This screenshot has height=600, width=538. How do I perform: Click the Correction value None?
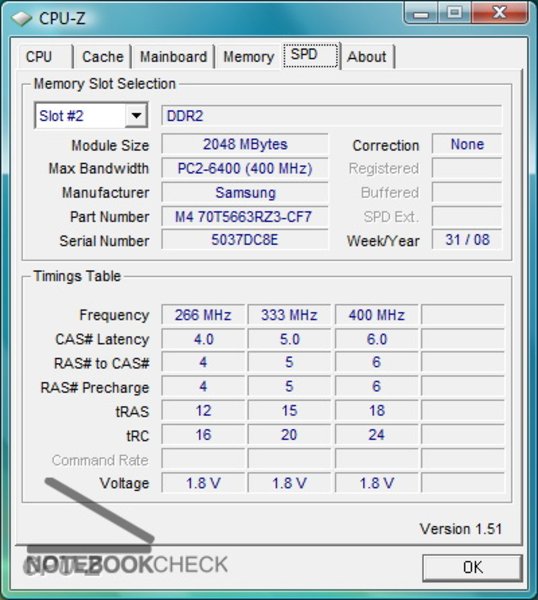pyautogui.click(x=467, y=144)
